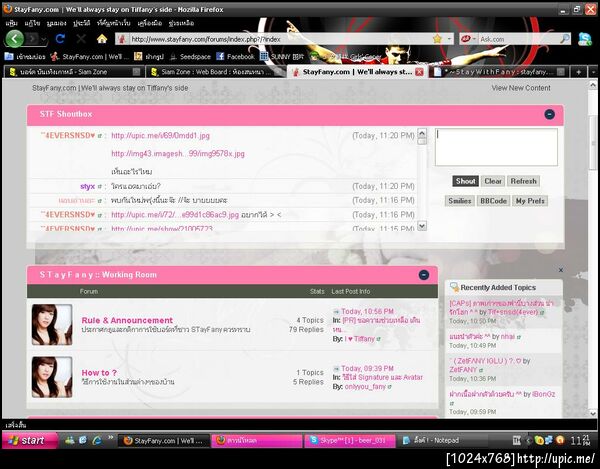The height and width of the screenshot is (469, 600).
Task: Open the last menu bar item (Help)
Action: pyautogui.click(x=181, y=23)
